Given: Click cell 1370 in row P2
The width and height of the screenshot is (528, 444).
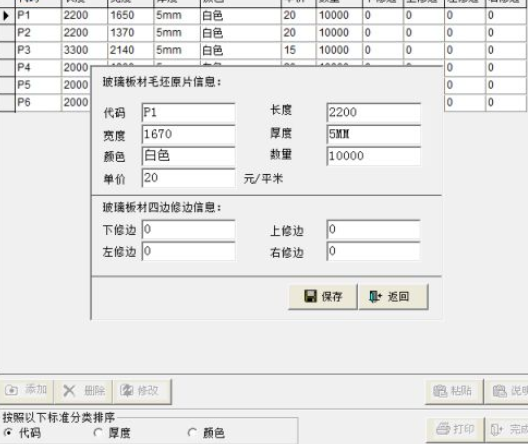Looking at the screenshot, I should pyautogui.click(x=131, y=33).
